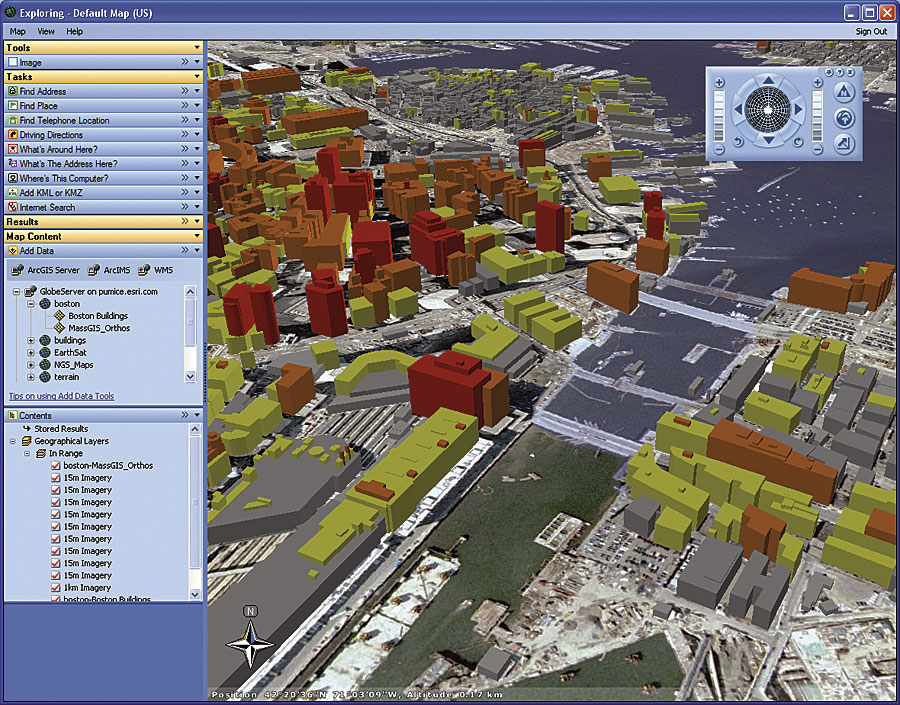The image size is (900, 705).
Task: Click the Contents panel scroll up arrow
Action: pos(195,429)
